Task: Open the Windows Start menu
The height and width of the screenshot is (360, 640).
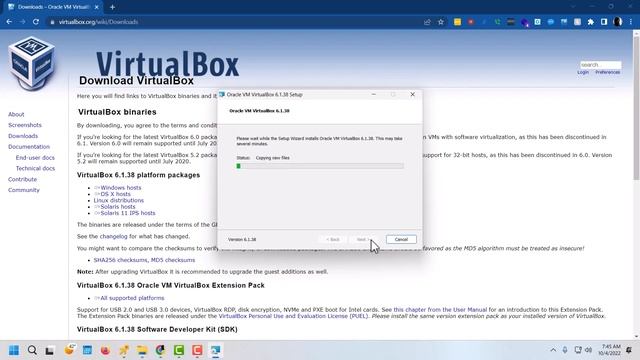Action: click(x=14, y=350)
